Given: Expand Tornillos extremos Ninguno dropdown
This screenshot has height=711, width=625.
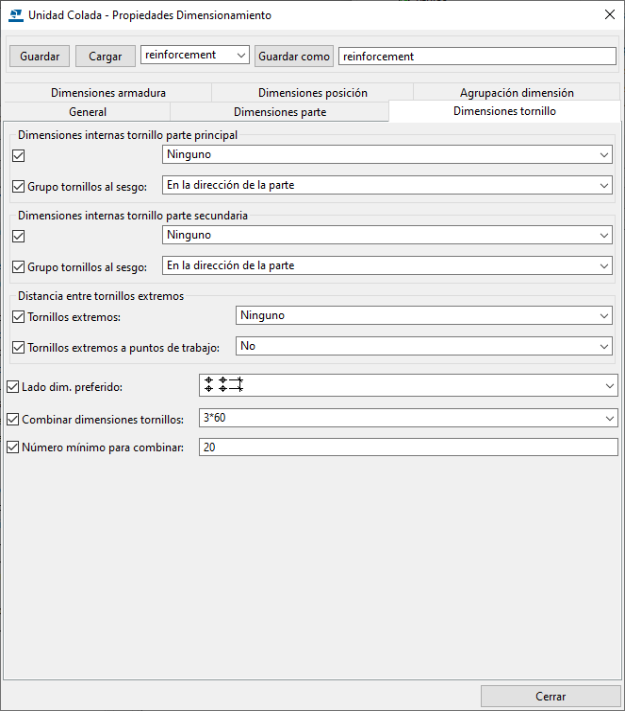Looking at the screenshot, I should [x=424, y=316].
